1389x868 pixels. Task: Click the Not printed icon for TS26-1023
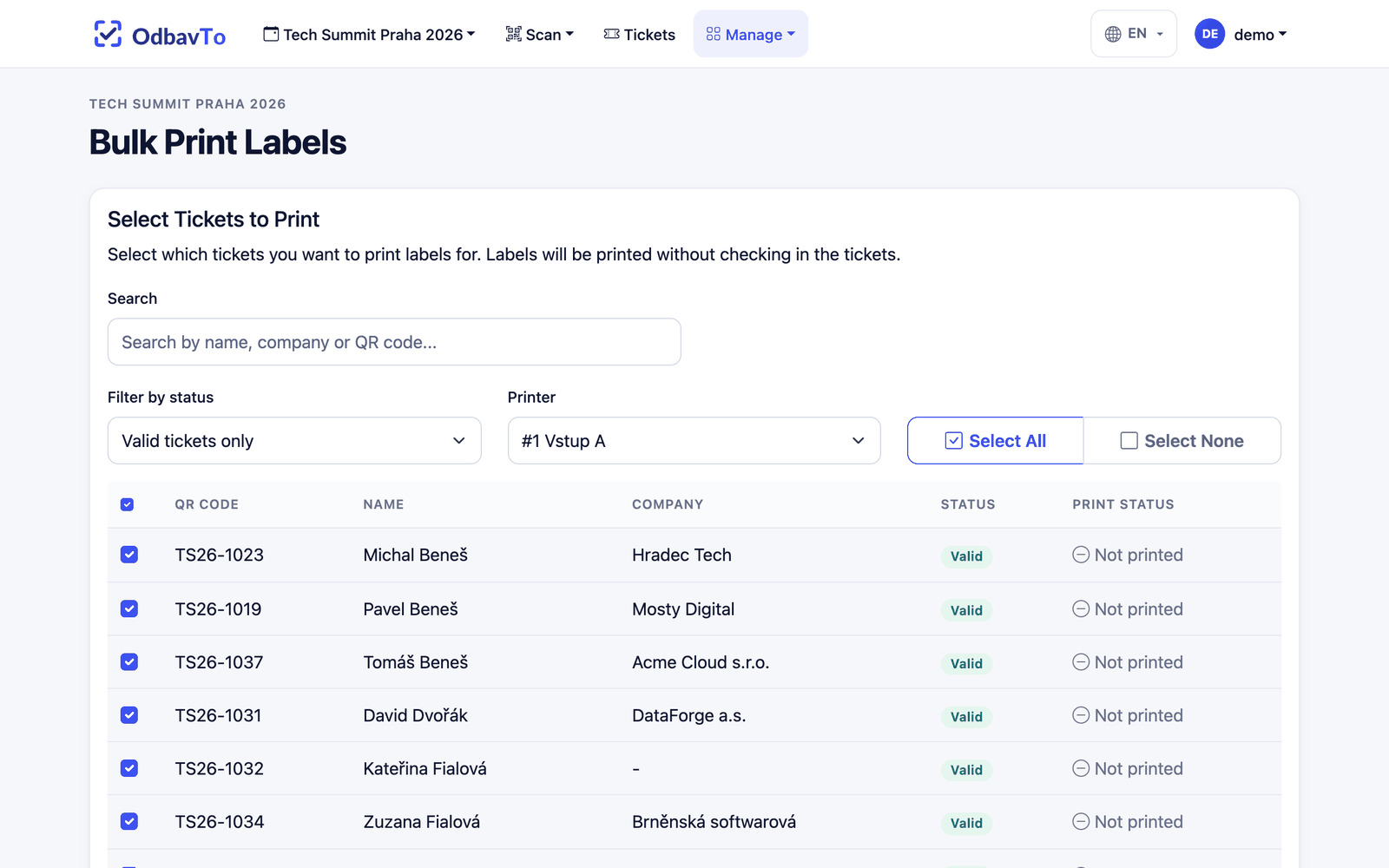(1081, 555)
